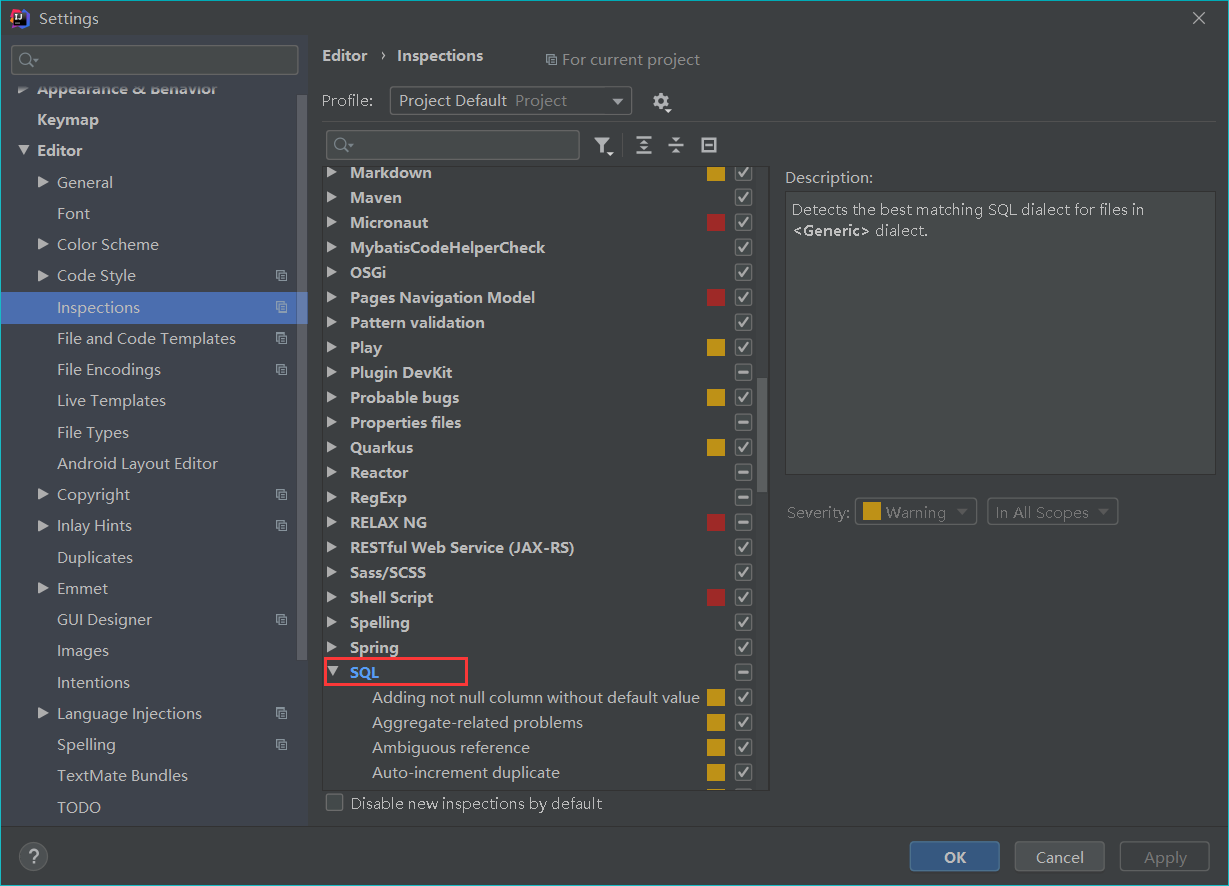Image resolution: width=1229 pixels, height=886 pixels.
Task: Click Play group yellow severity swatch
Action: tap(716, 348)
